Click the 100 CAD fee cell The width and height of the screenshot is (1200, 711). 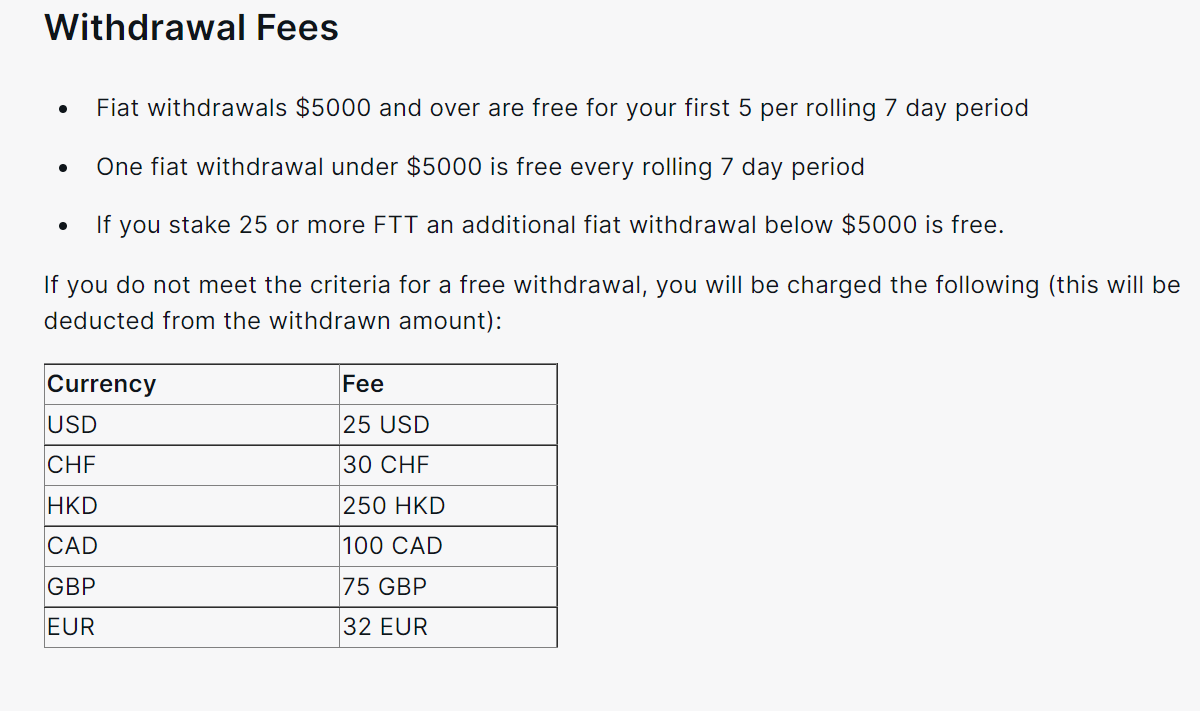pyautogui.click(x=392, y=546)
